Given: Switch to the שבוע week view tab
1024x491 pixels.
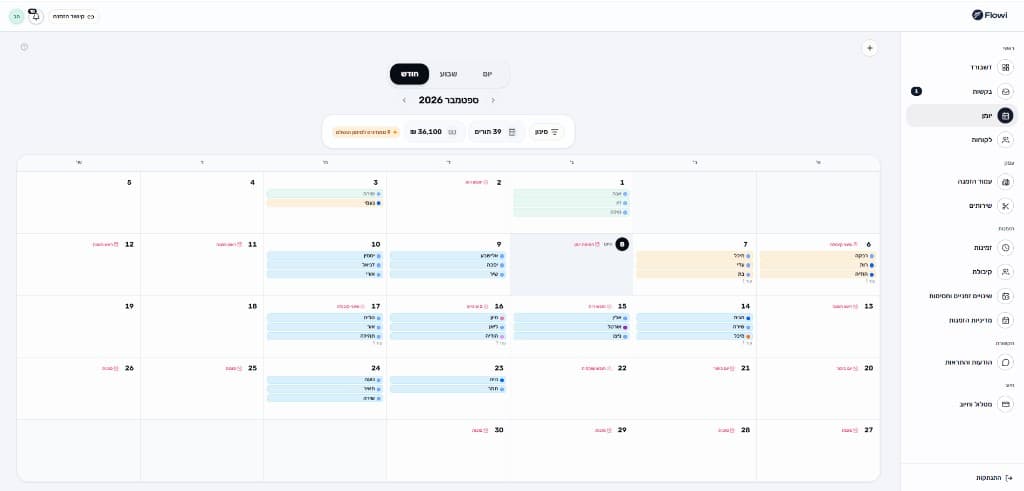Looking at the screenshot, I should (448, 74).
